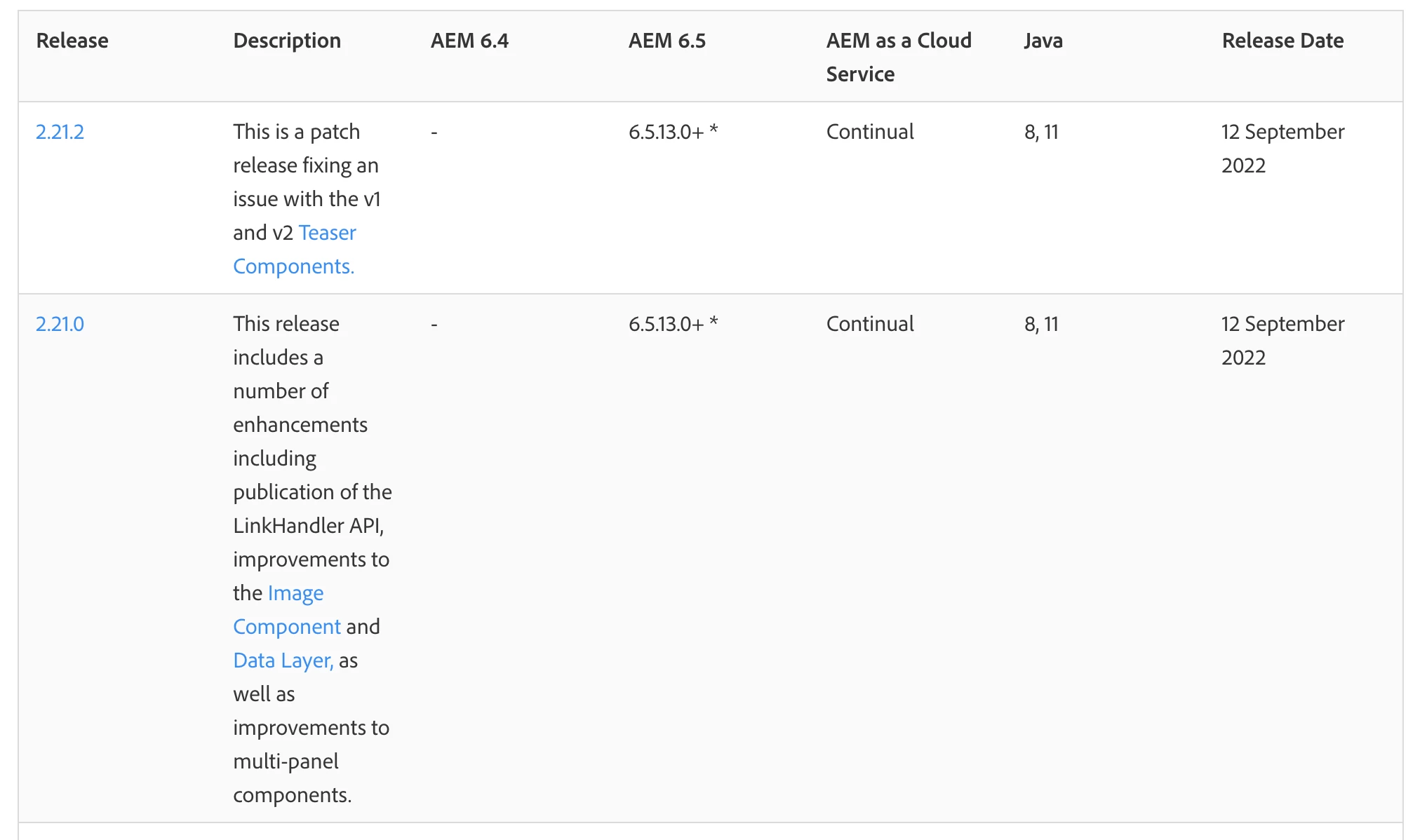Click the Release Date column header
This screenshot has width=1427, height=840.
1282,41
